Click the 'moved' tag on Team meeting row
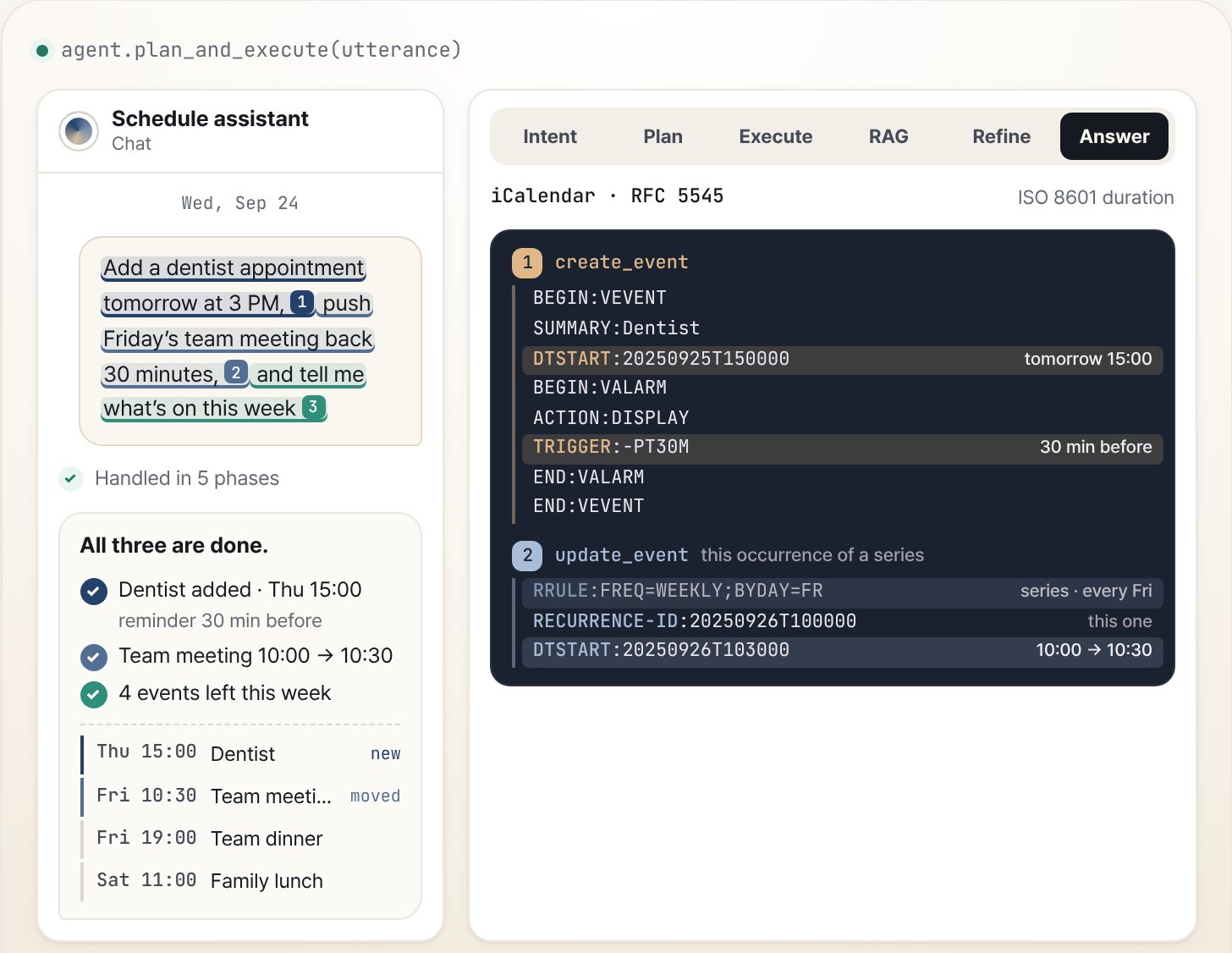Screen dimensions: 1232x953 (x=375, y=796)
